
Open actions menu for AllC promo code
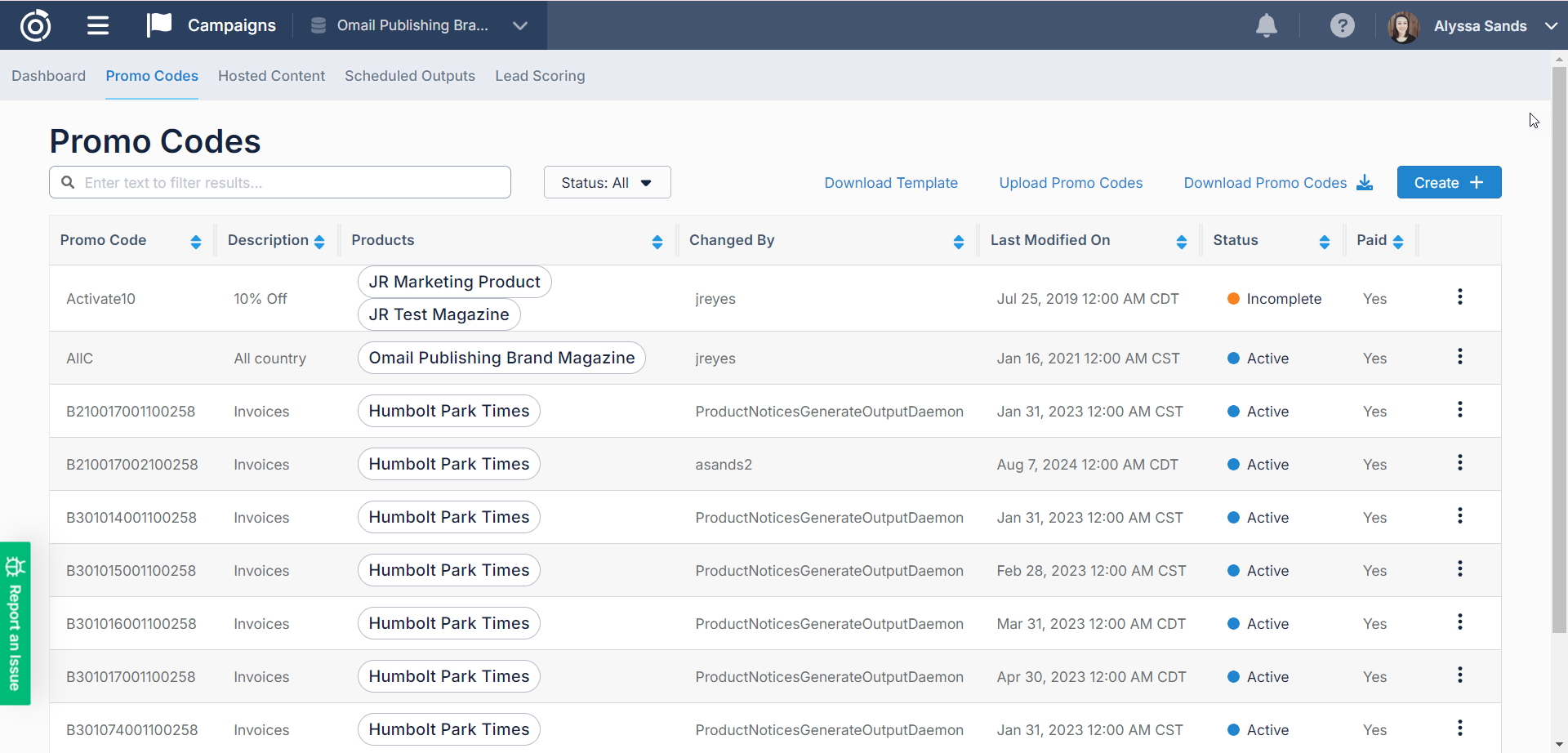tap(1459, 357)
